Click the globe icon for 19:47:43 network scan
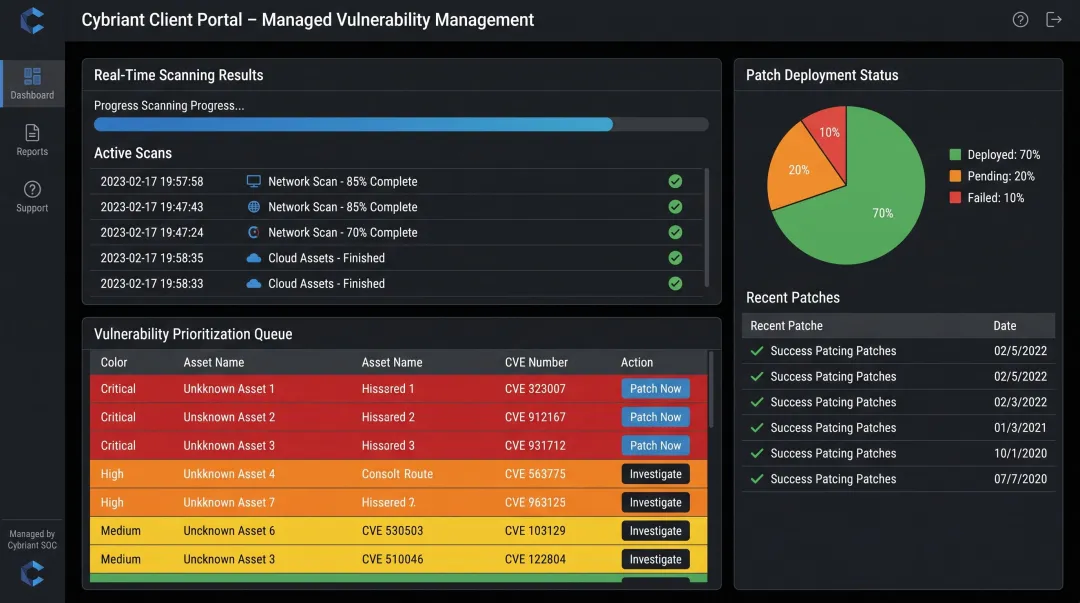Screen dimensions: 1080x603 [x=253, y=207]
